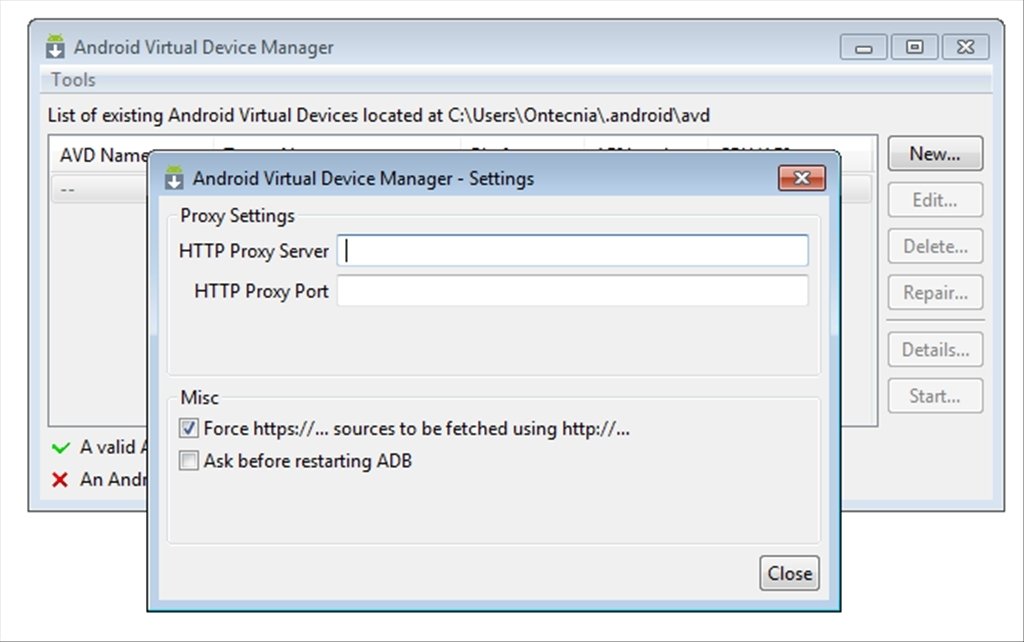
Task: Open the Tools menu
Action: pos(73,80)
